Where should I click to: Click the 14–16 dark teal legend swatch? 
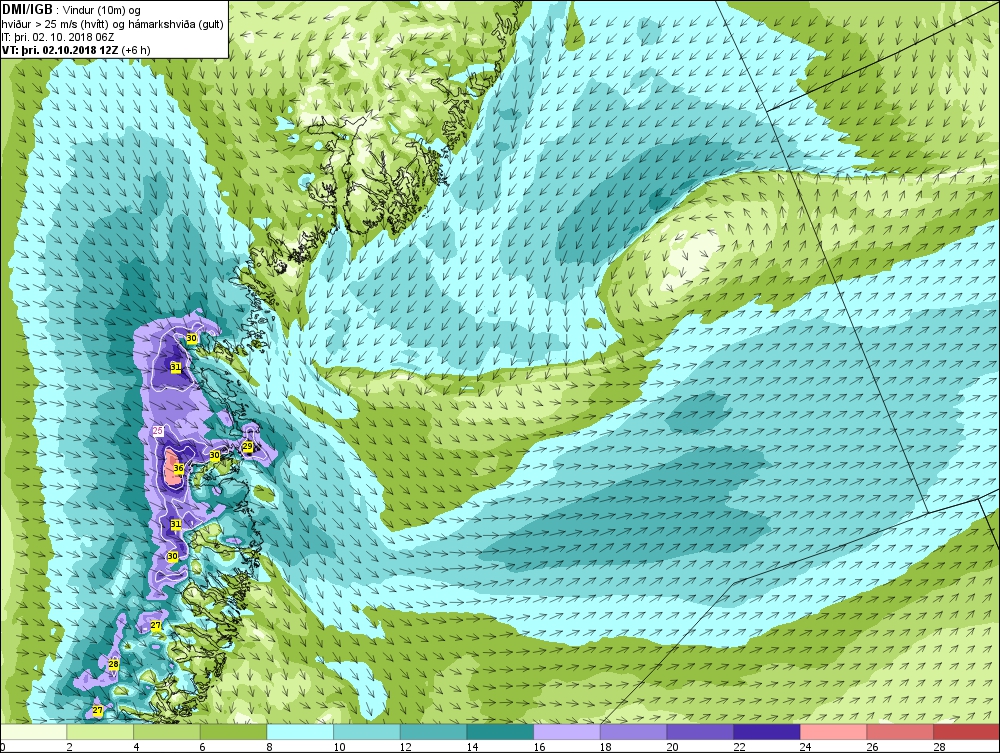click(500, 732)
